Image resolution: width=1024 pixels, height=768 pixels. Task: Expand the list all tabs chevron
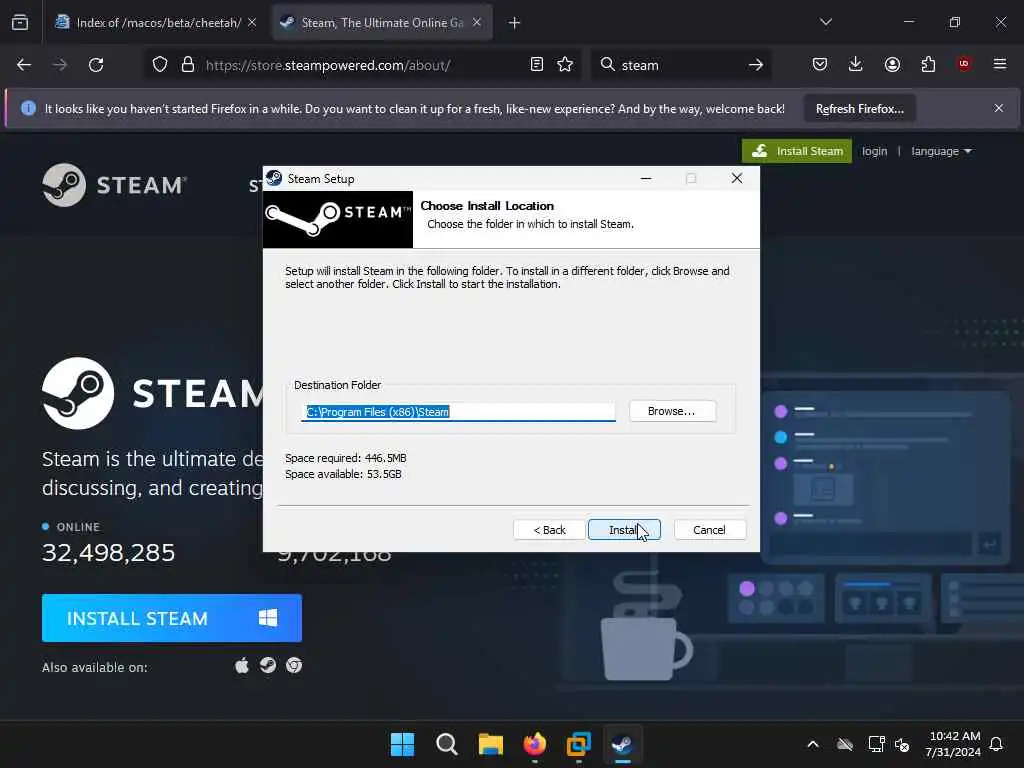click(825, 22)
